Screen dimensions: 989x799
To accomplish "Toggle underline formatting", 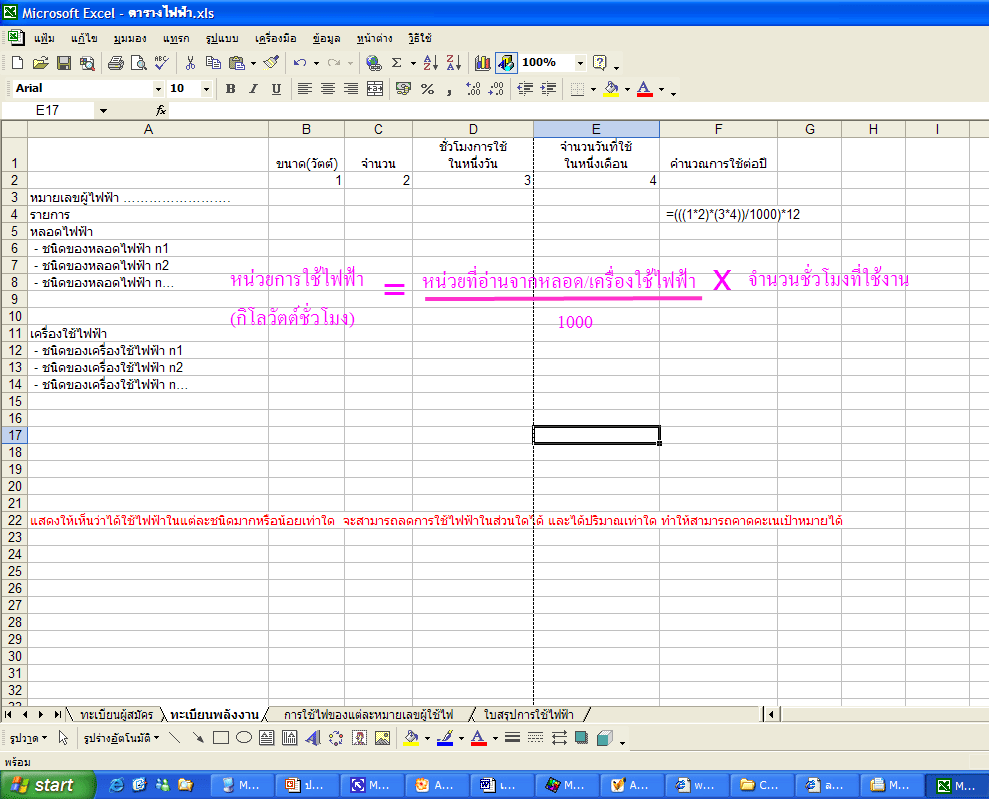I will [x=276, y=89].
